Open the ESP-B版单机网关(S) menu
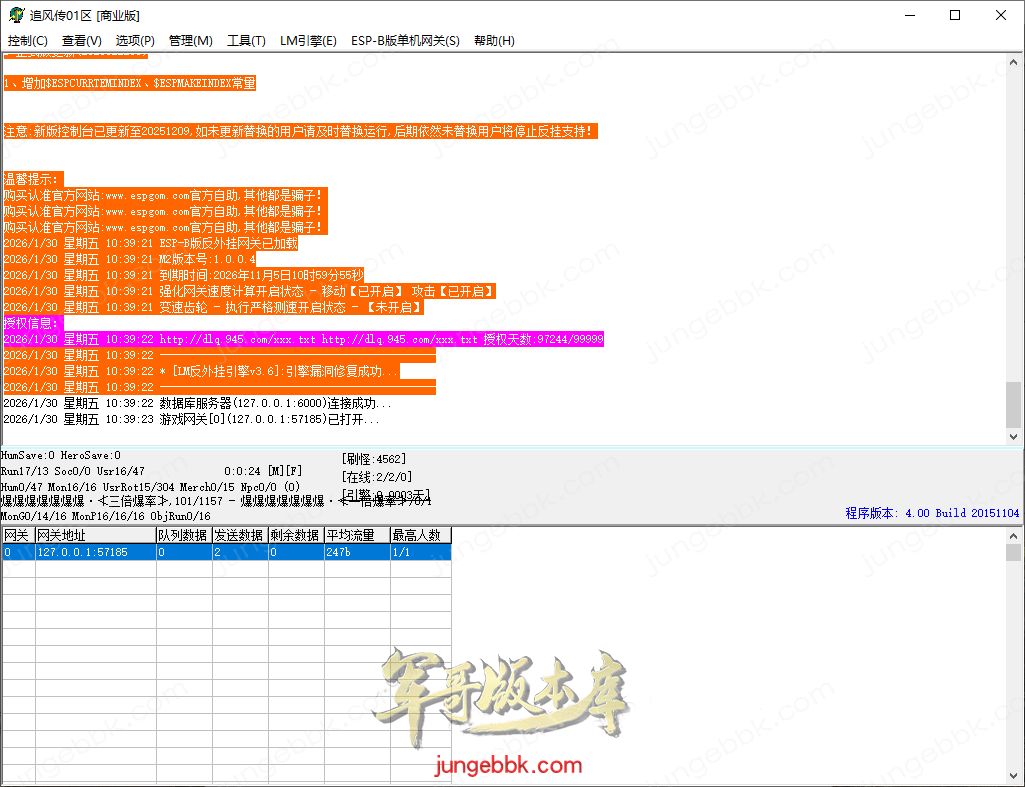Screen dimensions: 1025x787 [x=405, y=41]
